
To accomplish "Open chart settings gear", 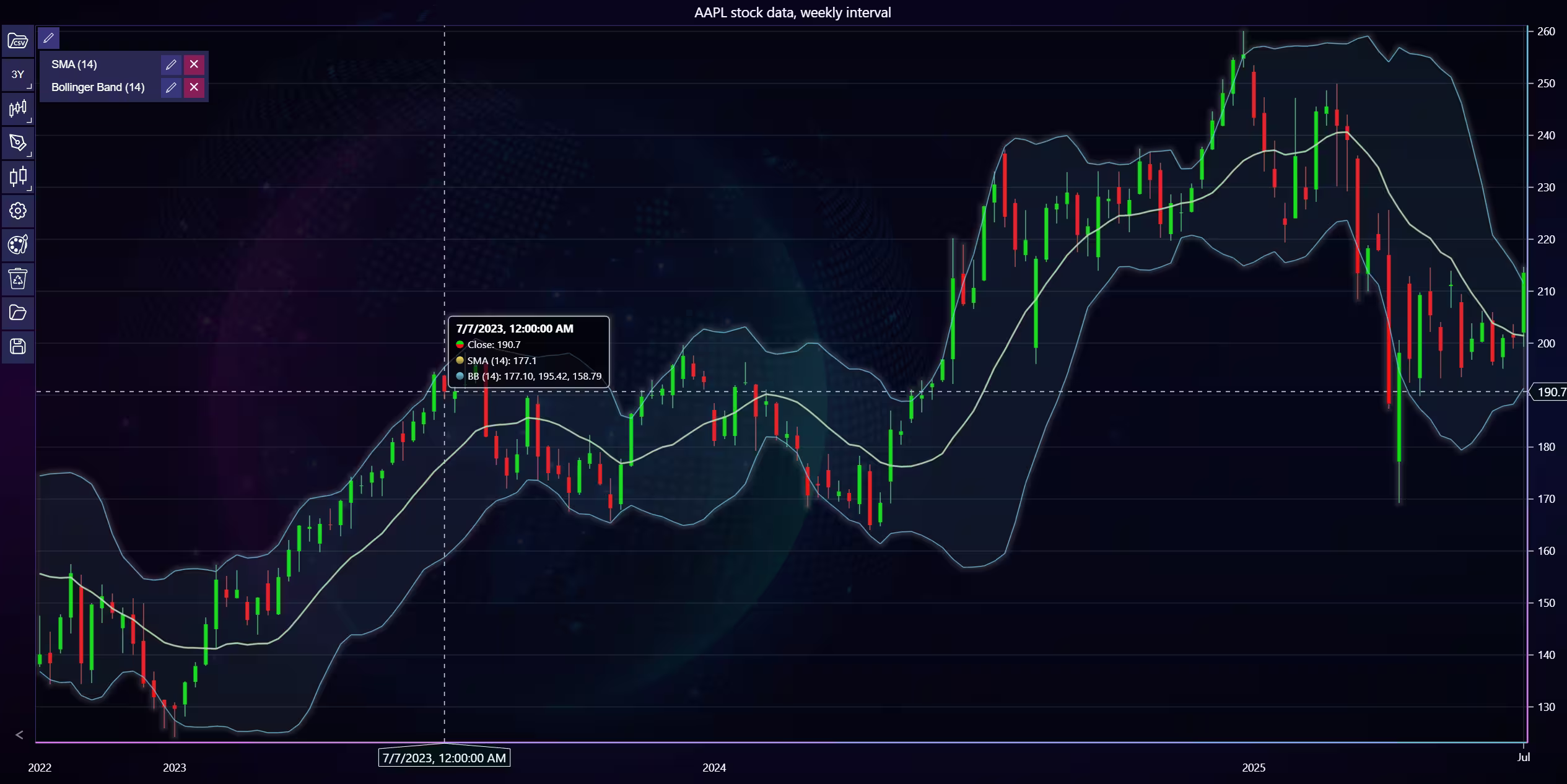I will 18,211.
